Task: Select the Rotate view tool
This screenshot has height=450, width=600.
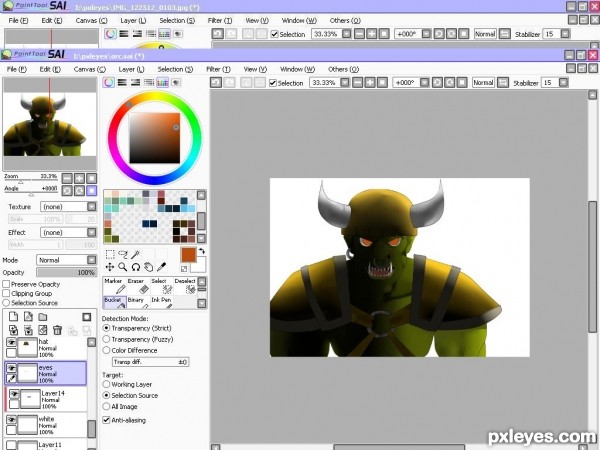Action: 135,267
